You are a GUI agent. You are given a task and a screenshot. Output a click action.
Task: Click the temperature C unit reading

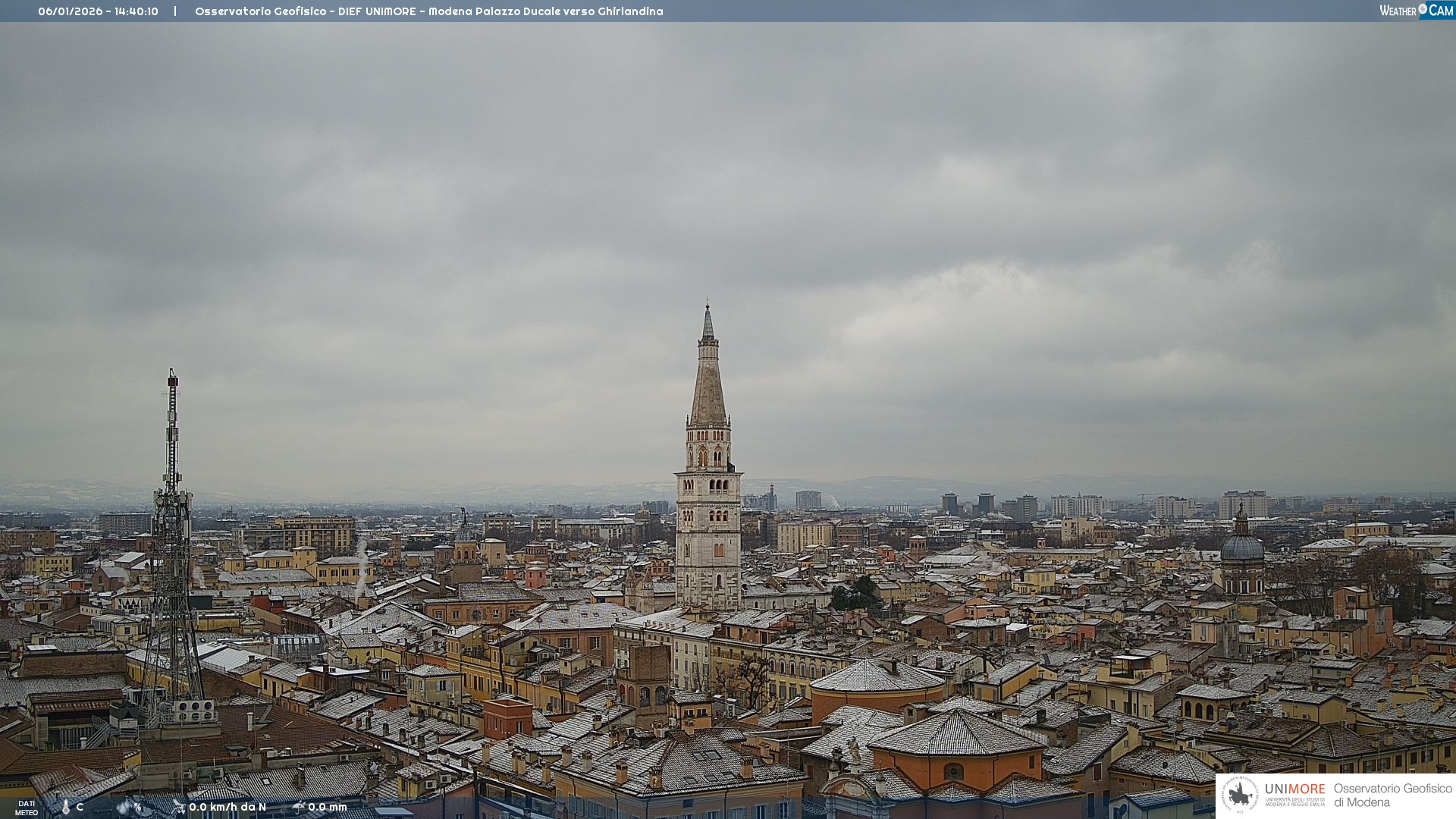tap(80, 807)
